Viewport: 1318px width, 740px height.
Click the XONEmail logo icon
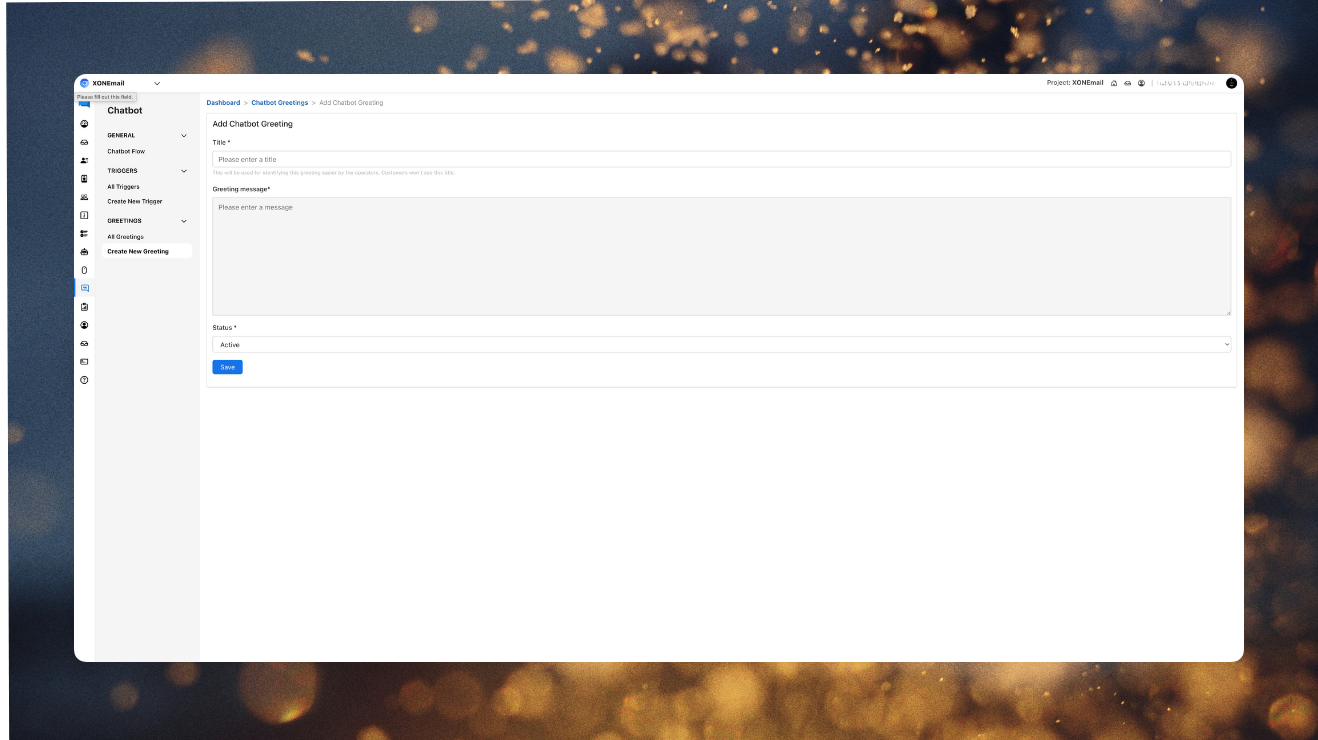pyautogui.click(x=85, y=83)
